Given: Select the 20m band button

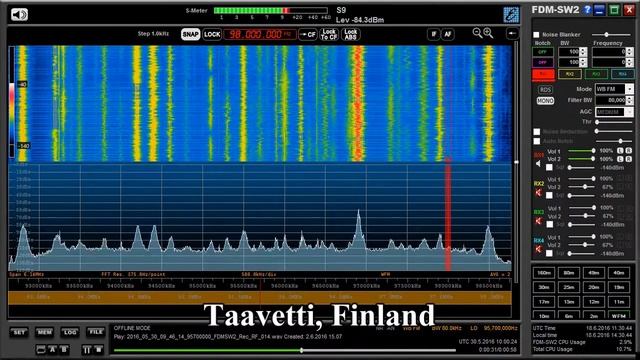Looking at the screenshot, I should pos(594,287).
